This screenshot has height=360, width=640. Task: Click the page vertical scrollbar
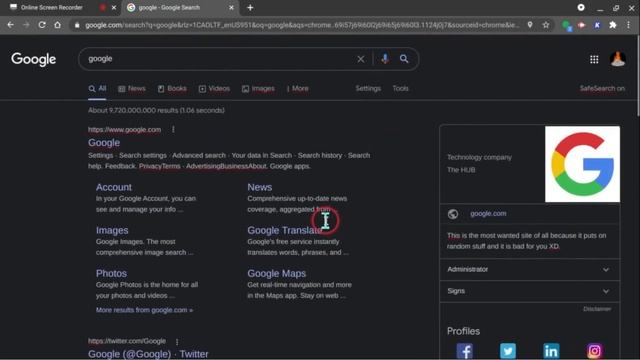(638, 76)
